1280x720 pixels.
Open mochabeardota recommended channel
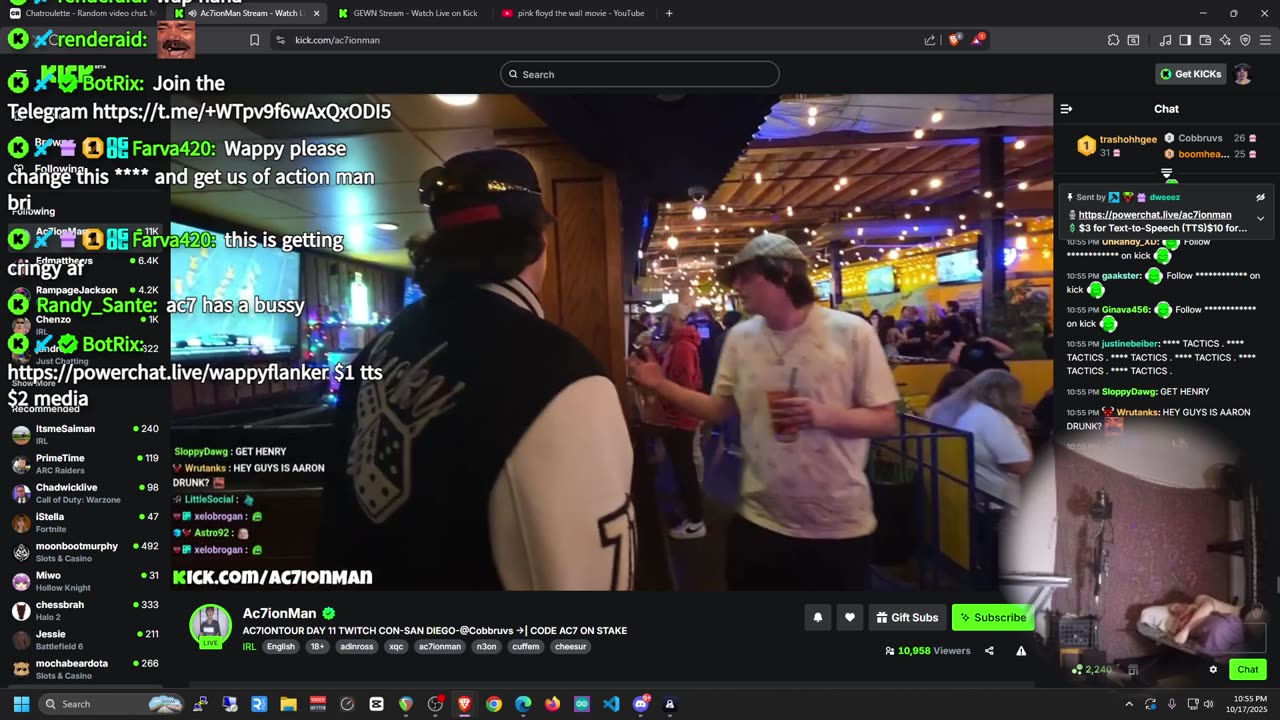pyautogui.click(x=85, y=669)
